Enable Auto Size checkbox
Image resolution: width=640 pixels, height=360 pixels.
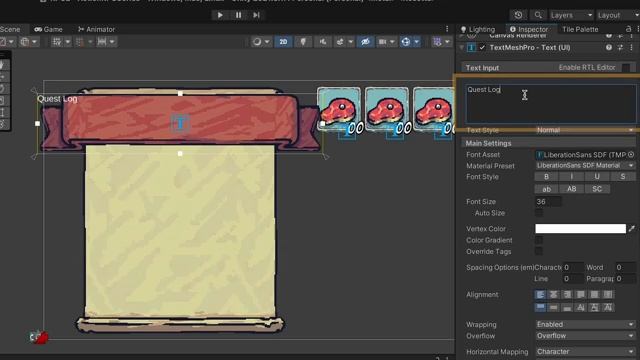tap(539, 213)
